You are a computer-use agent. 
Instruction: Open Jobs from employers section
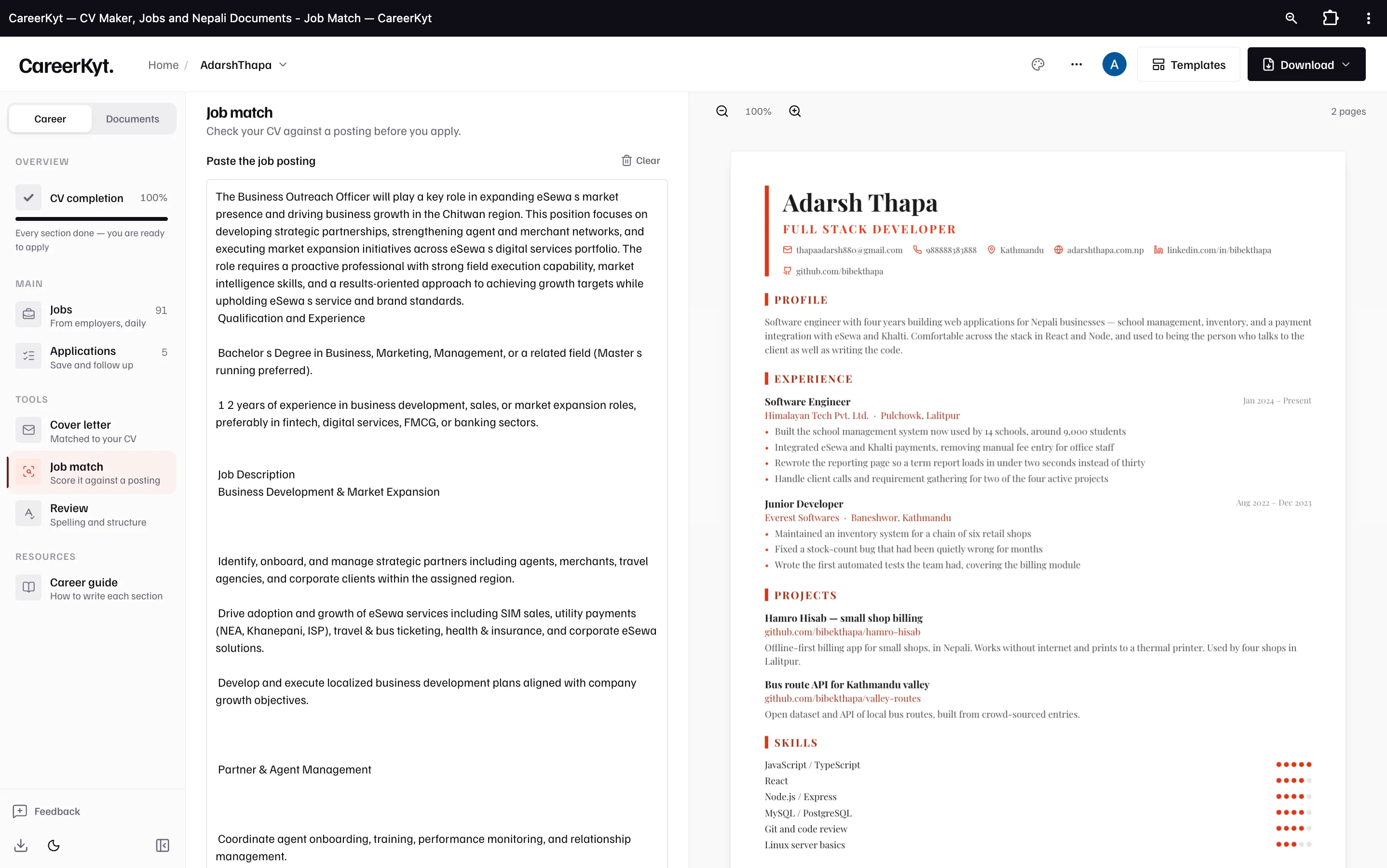pos(92,315)
